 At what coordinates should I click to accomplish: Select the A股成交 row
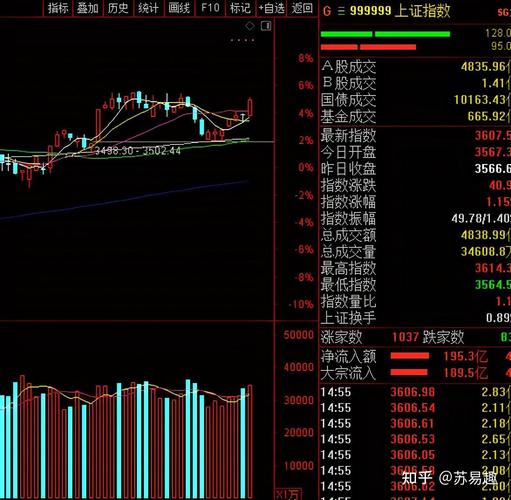416,67
